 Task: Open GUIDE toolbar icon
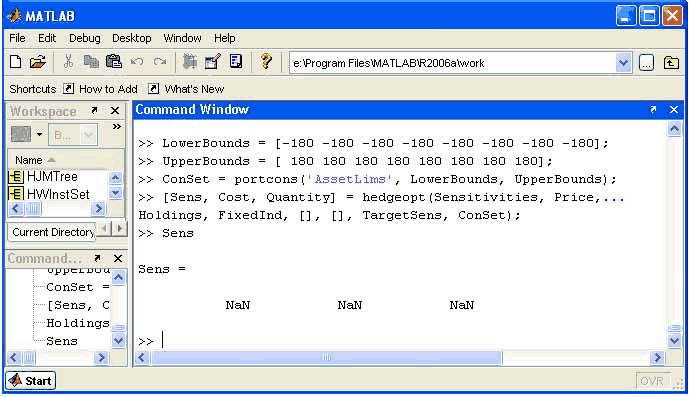tap(213, 62)
